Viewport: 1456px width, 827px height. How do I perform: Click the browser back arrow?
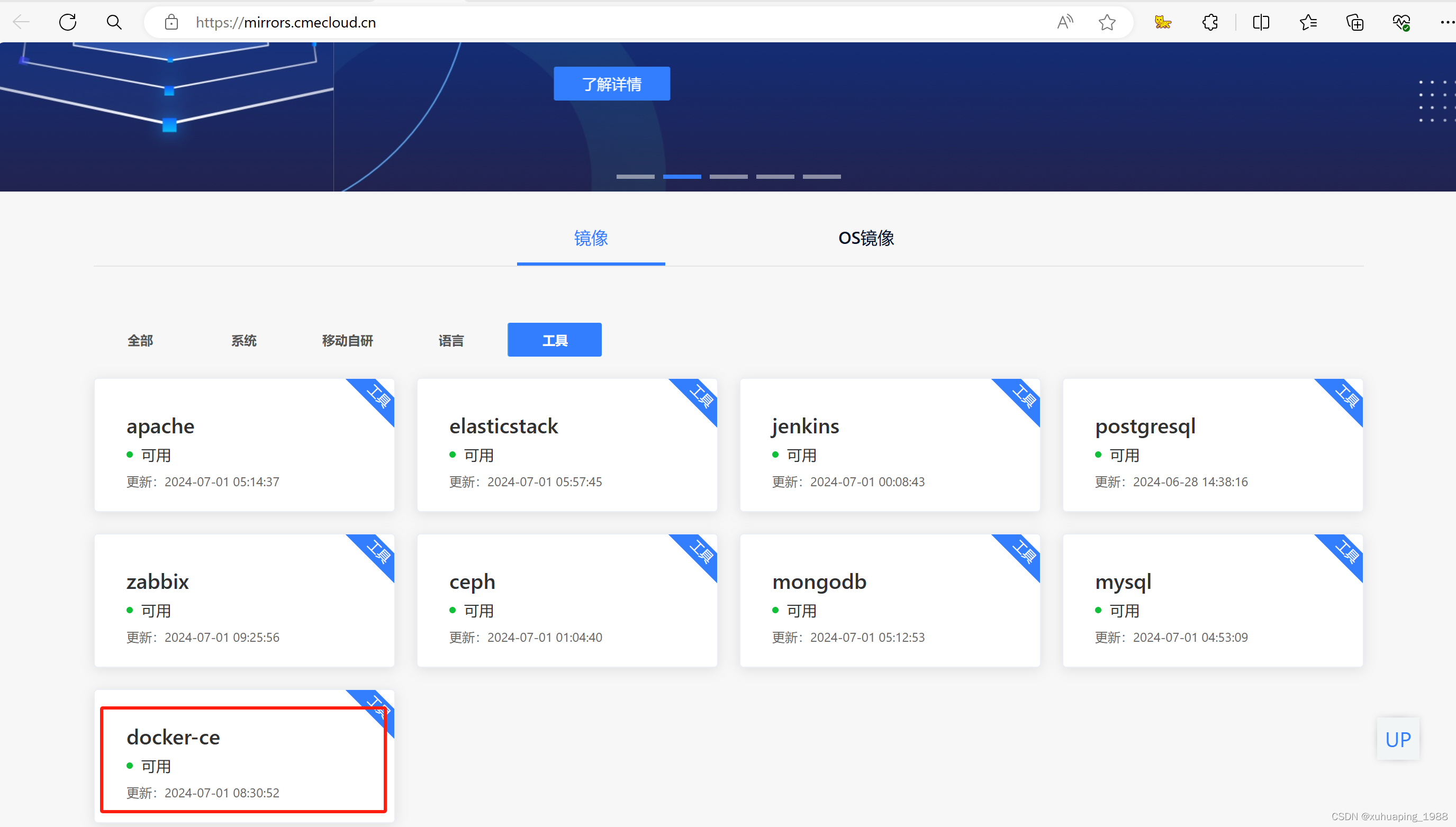click(22, 22)
